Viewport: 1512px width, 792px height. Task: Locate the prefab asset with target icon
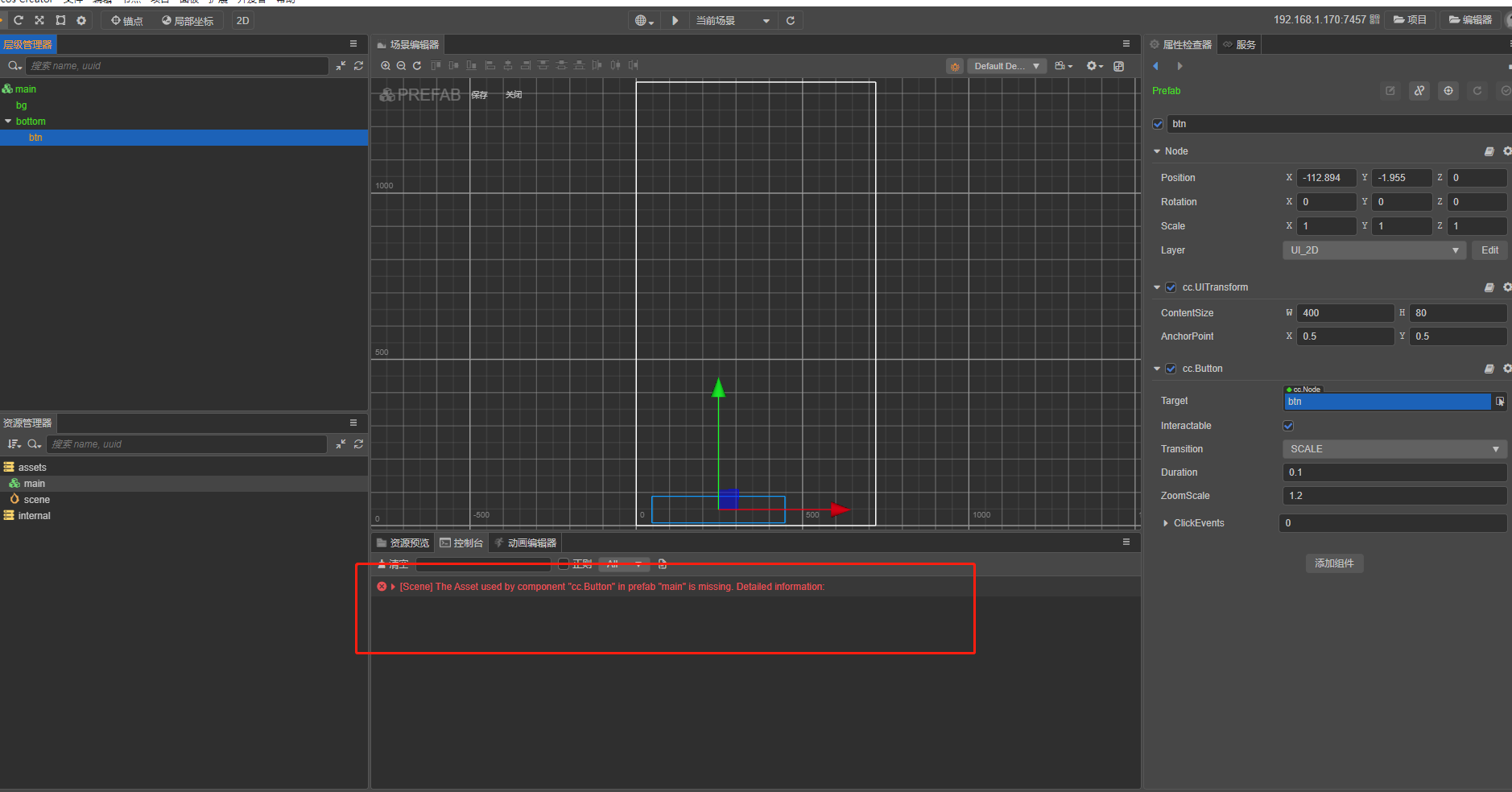pyautogui.click(x=1448, y=91)
